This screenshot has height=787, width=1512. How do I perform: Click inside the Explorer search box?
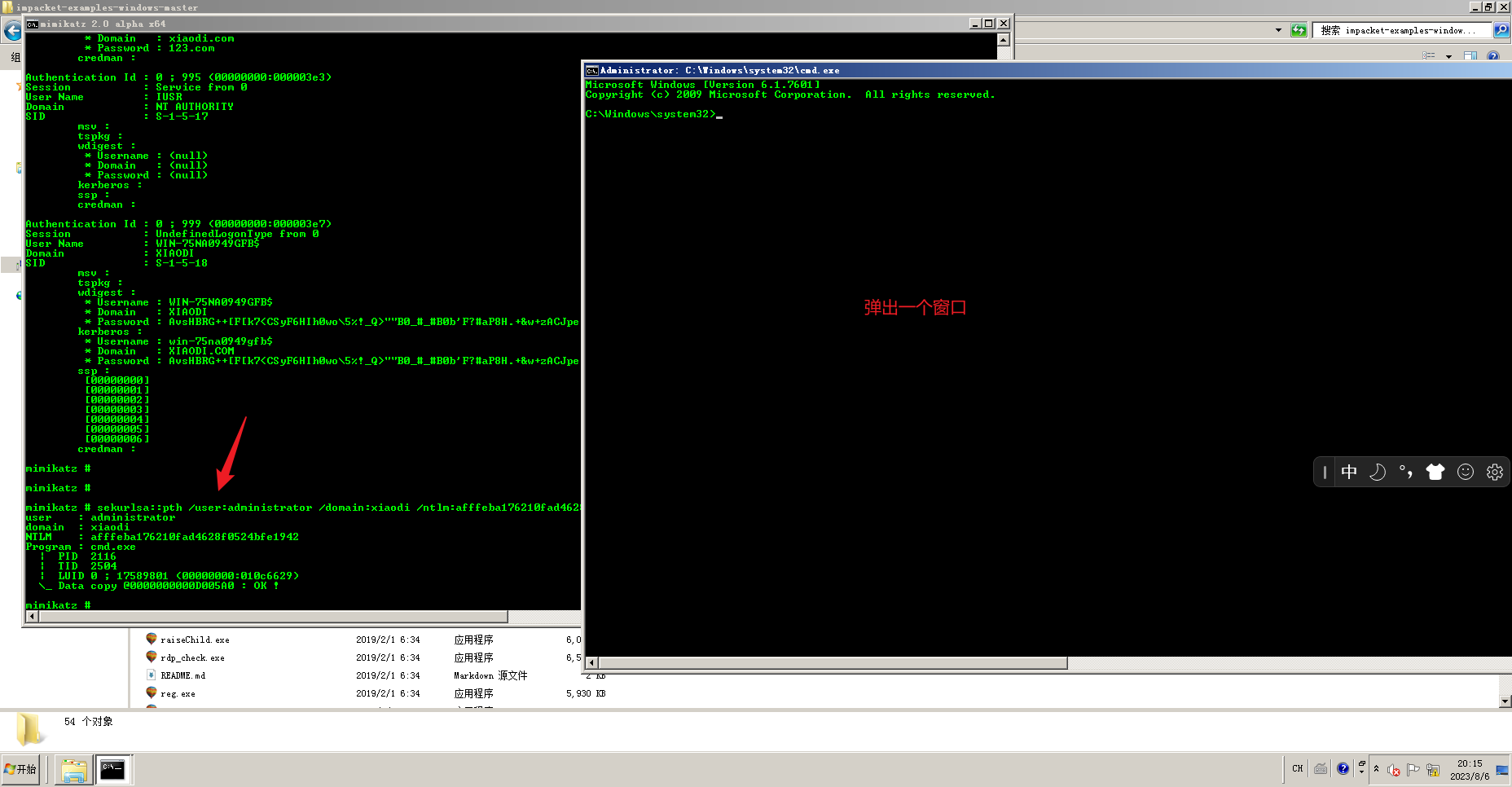pos(1393,30)
